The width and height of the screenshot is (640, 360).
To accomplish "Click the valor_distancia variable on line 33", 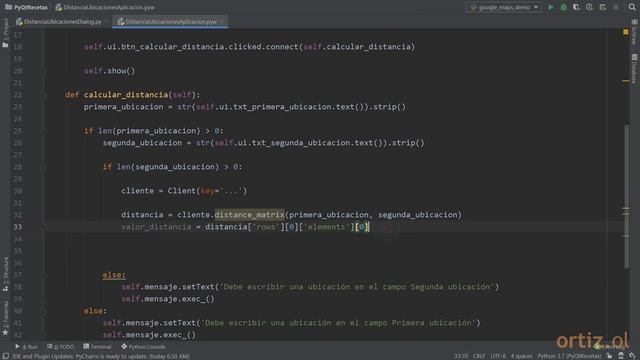I will [156, 227].
